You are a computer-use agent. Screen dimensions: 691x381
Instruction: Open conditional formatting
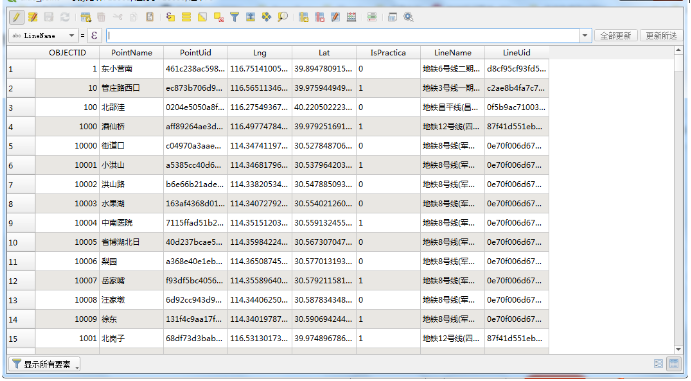pos(372,17)
